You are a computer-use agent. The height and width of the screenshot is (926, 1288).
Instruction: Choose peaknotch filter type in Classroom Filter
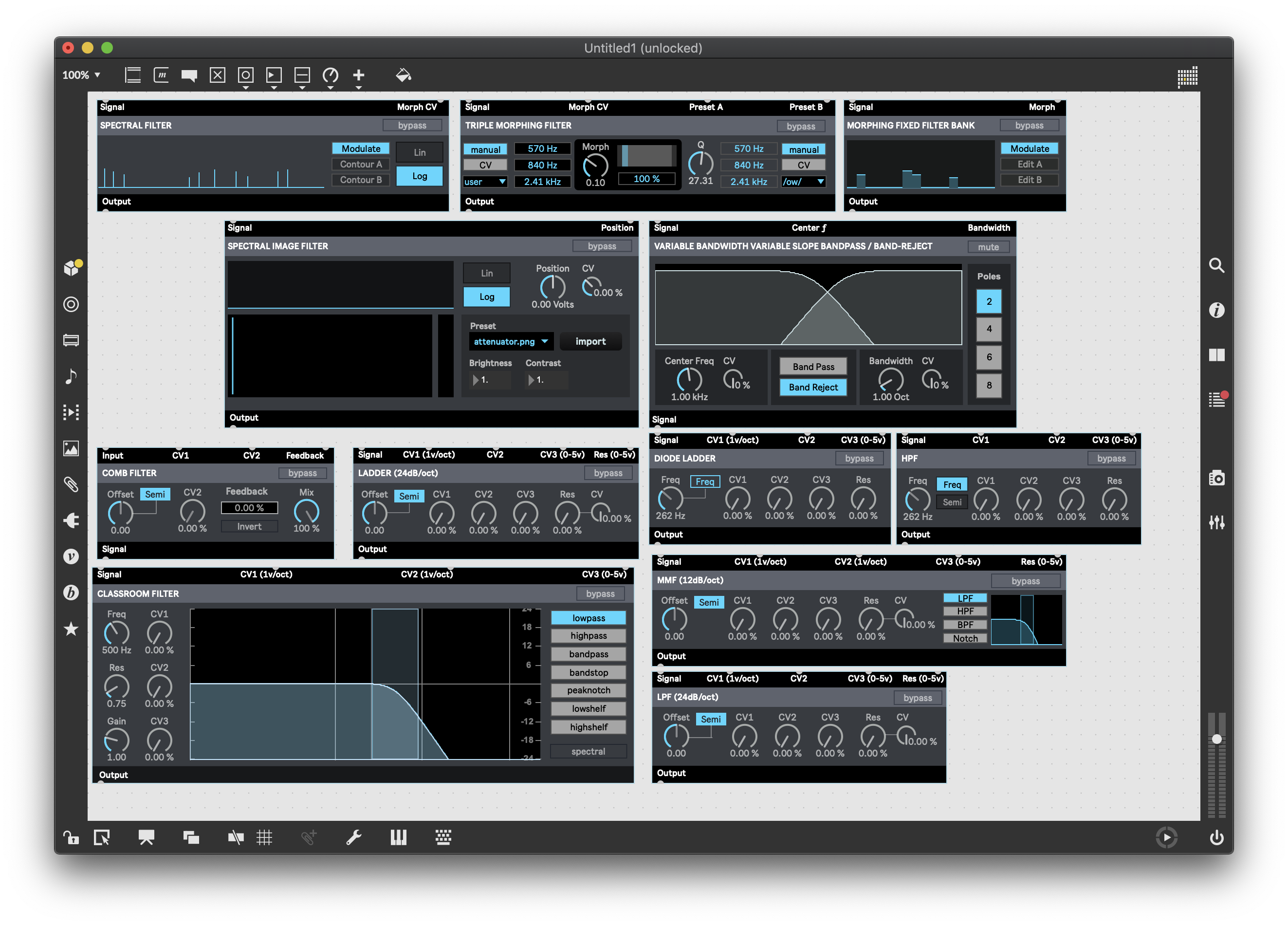click(589, 690)
